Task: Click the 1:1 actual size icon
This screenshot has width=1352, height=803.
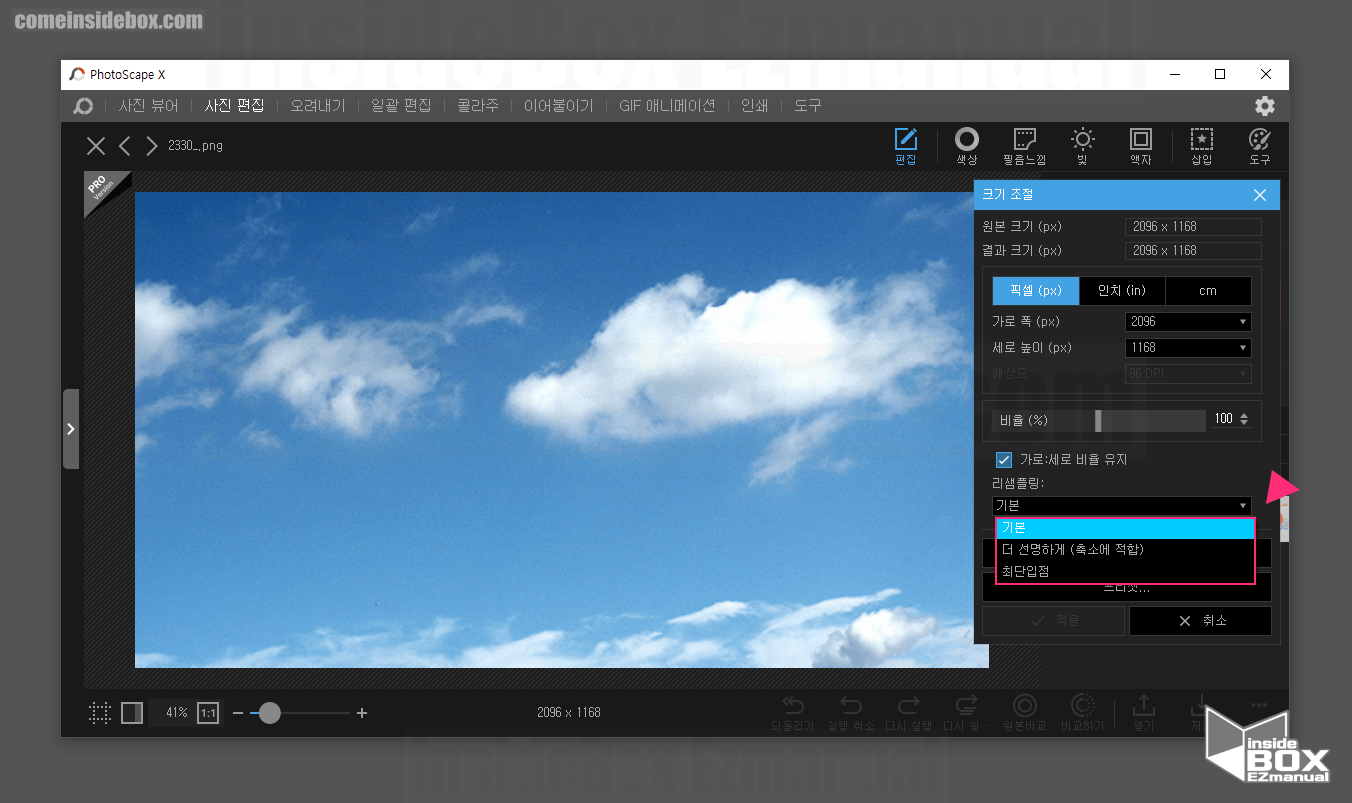Action: 208,713
